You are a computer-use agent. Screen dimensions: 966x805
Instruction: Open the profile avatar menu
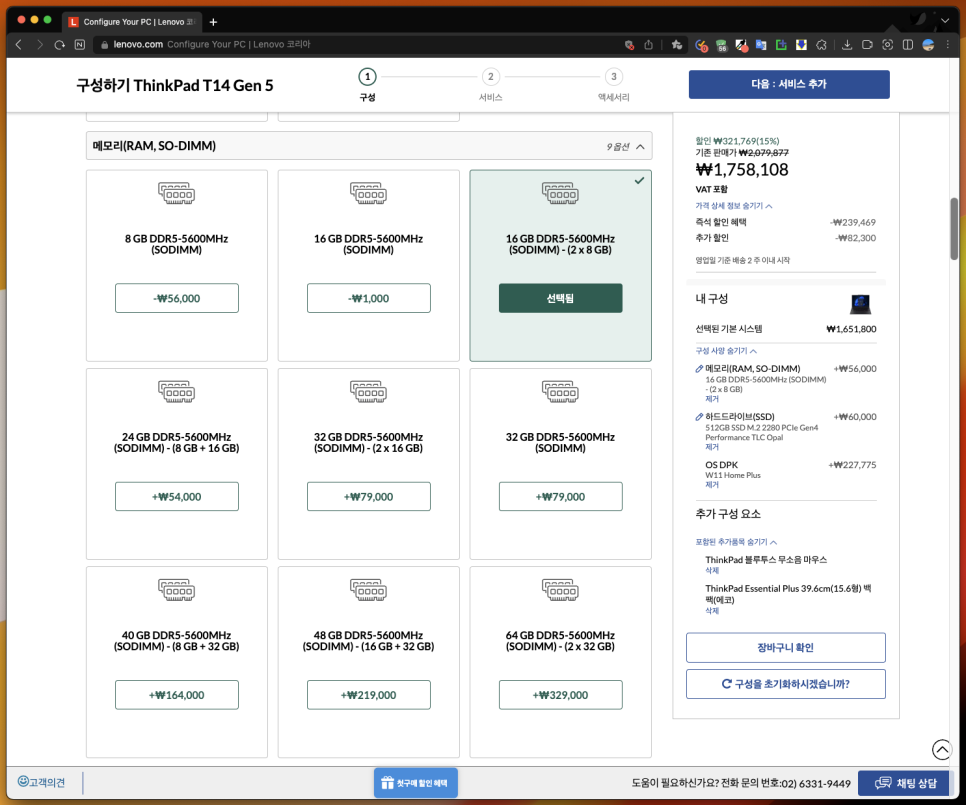928,44
